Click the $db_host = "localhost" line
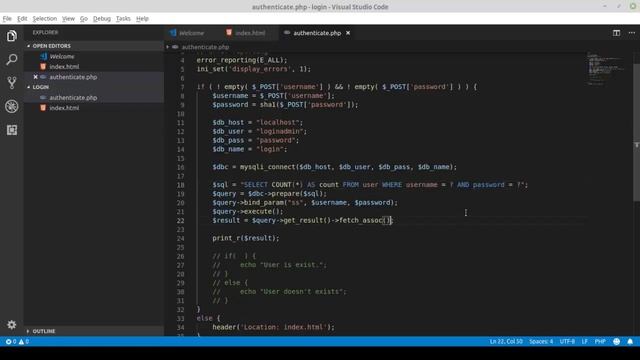Viewport: 640px width, 360px height. 258,122
